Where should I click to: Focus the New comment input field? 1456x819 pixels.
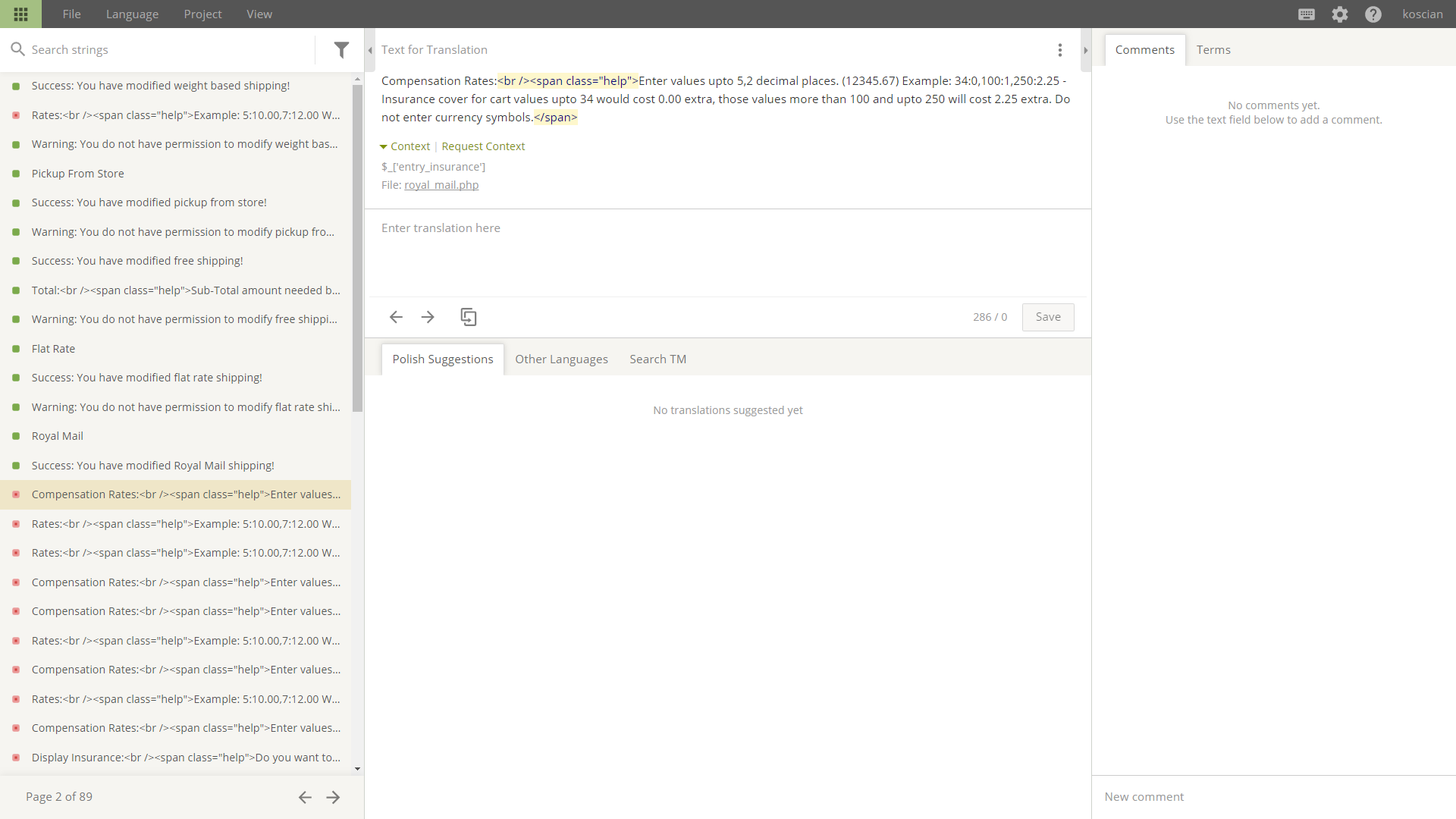1273,797
